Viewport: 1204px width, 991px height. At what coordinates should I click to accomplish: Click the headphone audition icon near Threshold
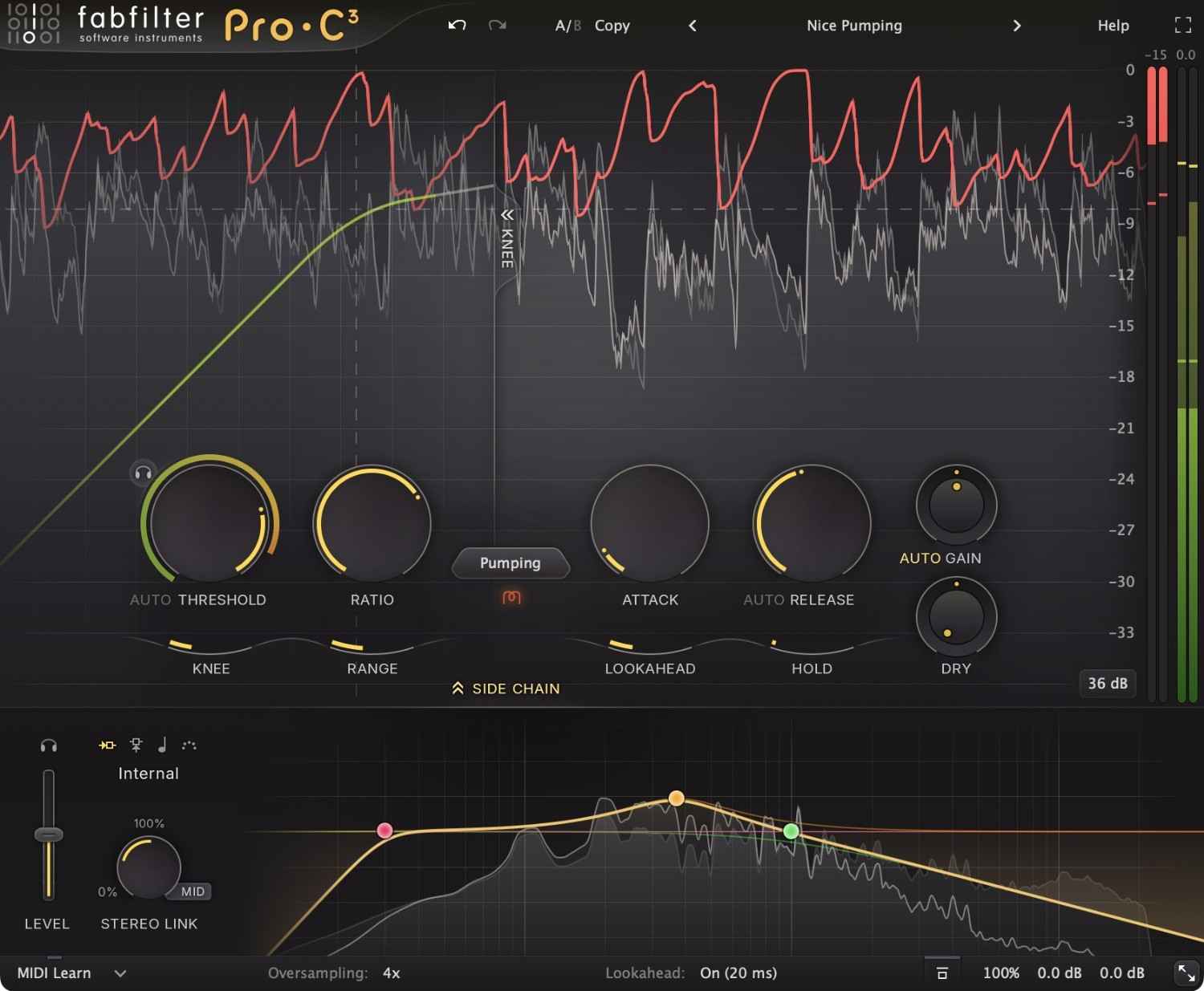point(143,473)
